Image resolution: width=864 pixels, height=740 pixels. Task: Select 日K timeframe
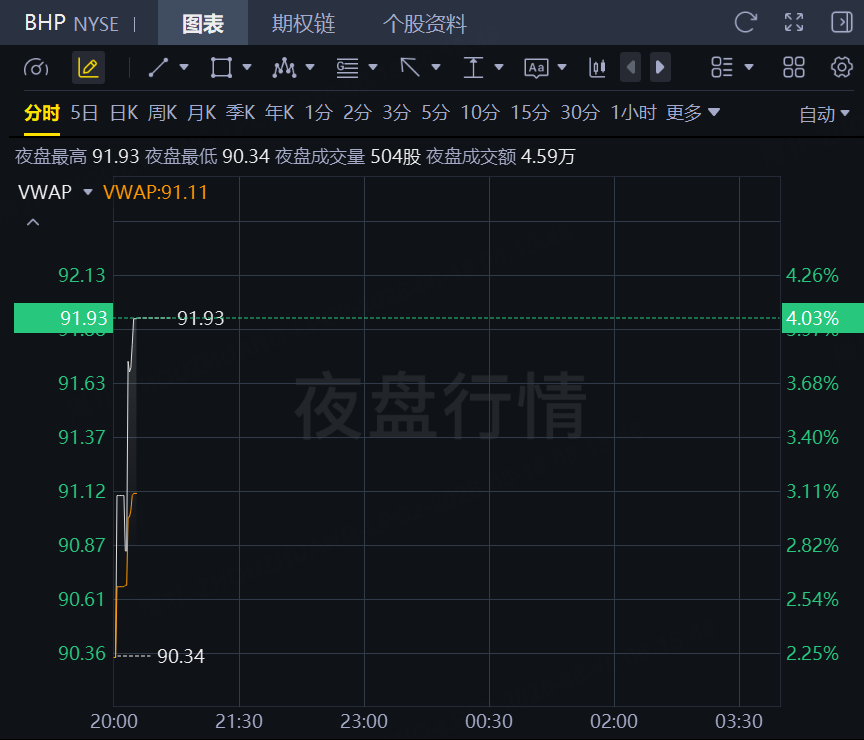click(x=124, y=113)
